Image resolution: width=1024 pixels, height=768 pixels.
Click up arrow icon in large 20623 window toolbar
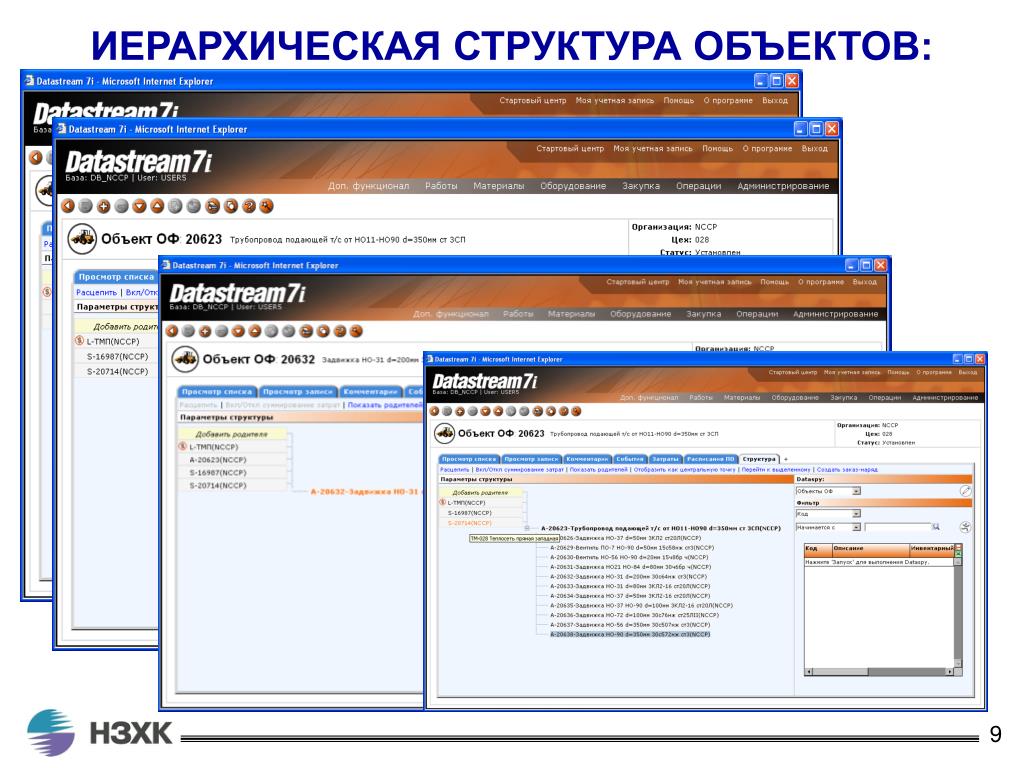157,206
